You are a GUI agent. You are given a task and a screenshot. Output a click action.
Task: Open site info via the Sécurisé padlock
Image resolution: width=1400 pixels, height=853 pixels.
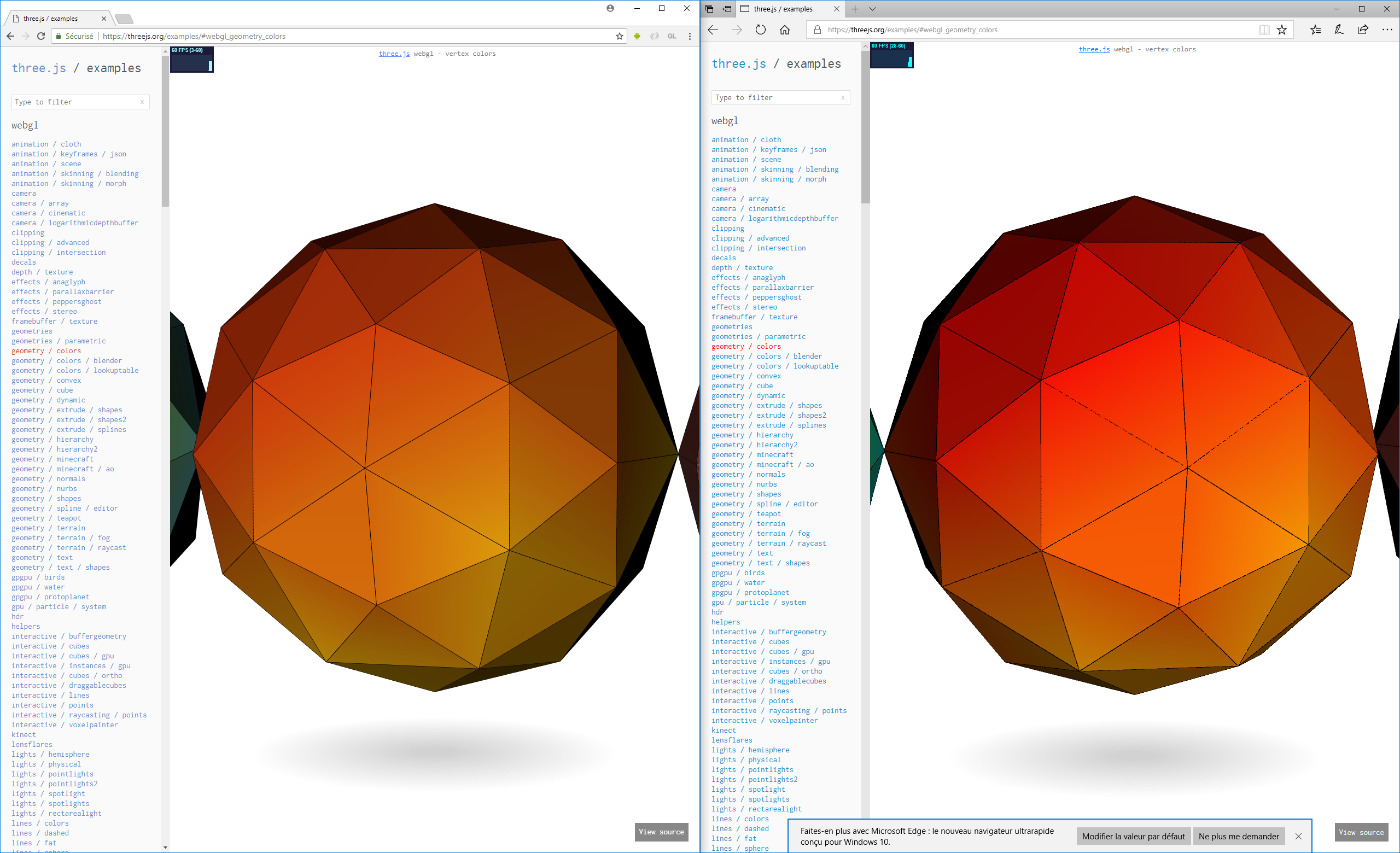pos(59,36)
